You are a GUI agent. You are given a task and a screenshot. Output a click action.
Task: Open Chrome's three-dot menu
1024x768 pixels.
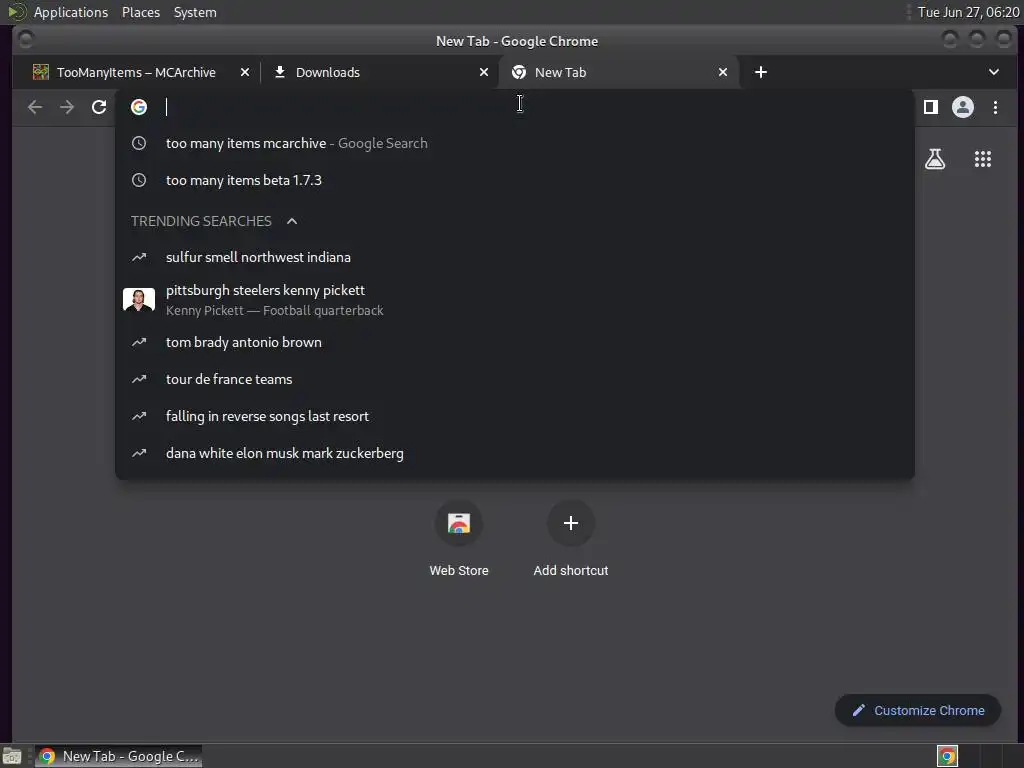click(995, 107)
